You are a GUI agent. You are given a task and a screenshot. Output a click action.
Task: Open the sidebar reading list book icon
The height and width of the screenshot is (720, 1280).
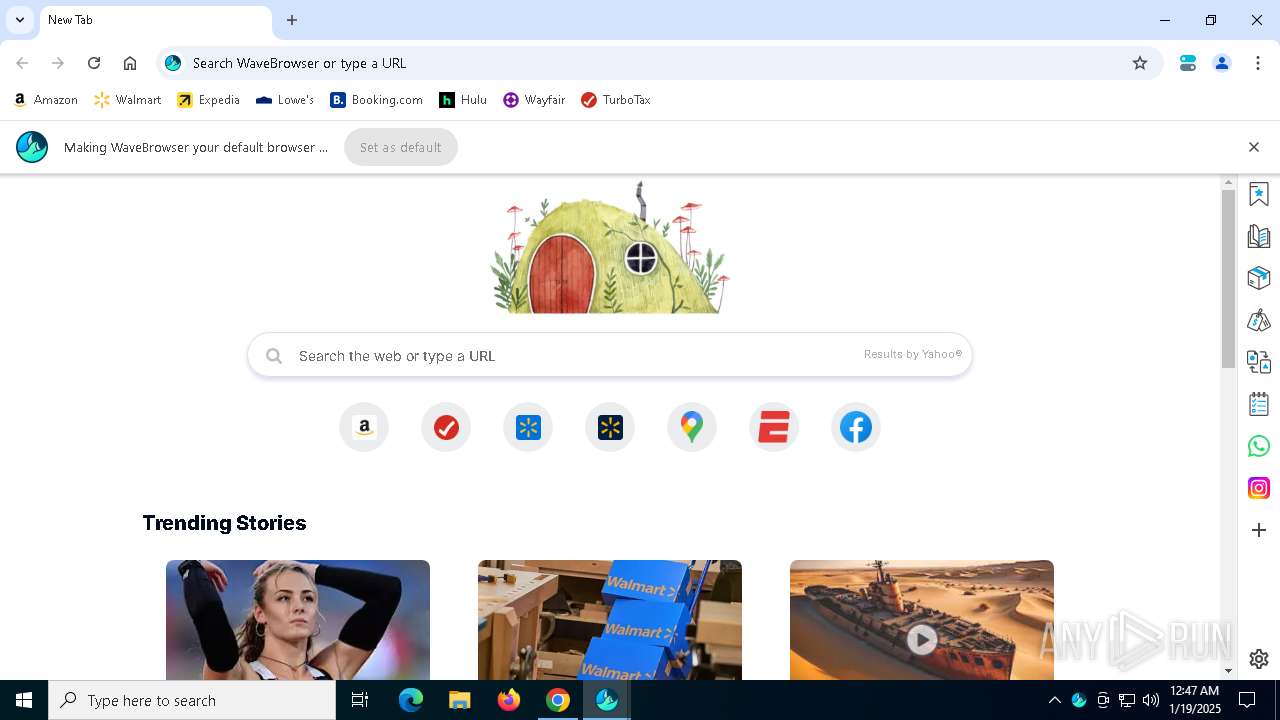1259,237
